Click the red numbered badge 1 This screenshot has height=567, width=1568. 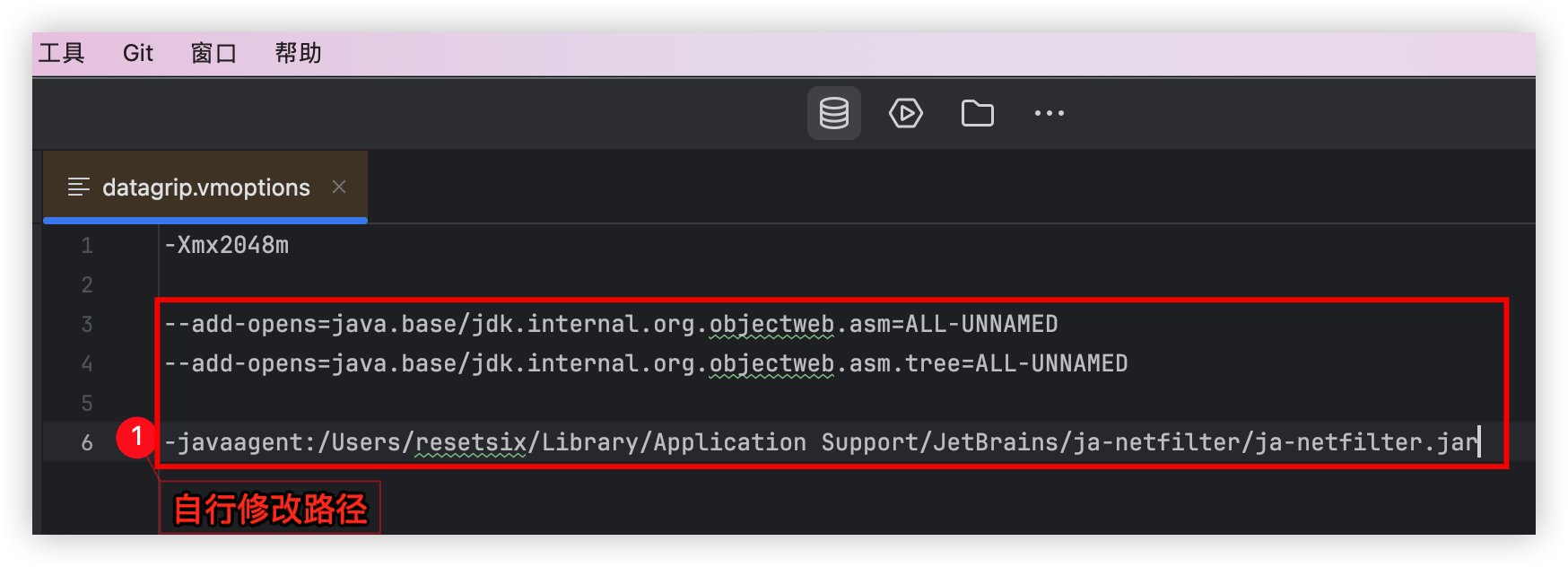click(x=136, y=437)
